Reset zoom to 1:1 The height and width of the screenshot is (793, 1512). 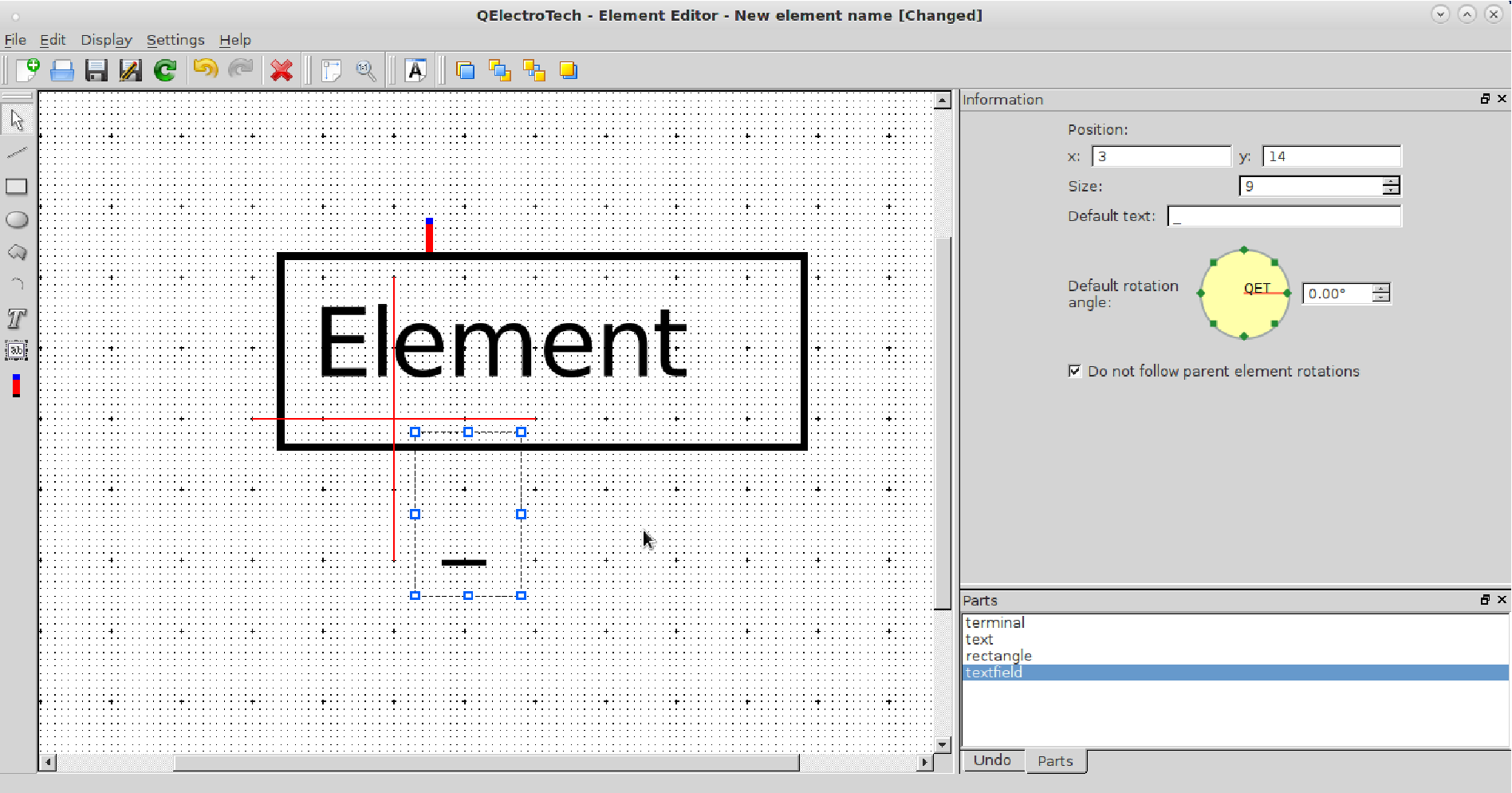click(365, 70)
